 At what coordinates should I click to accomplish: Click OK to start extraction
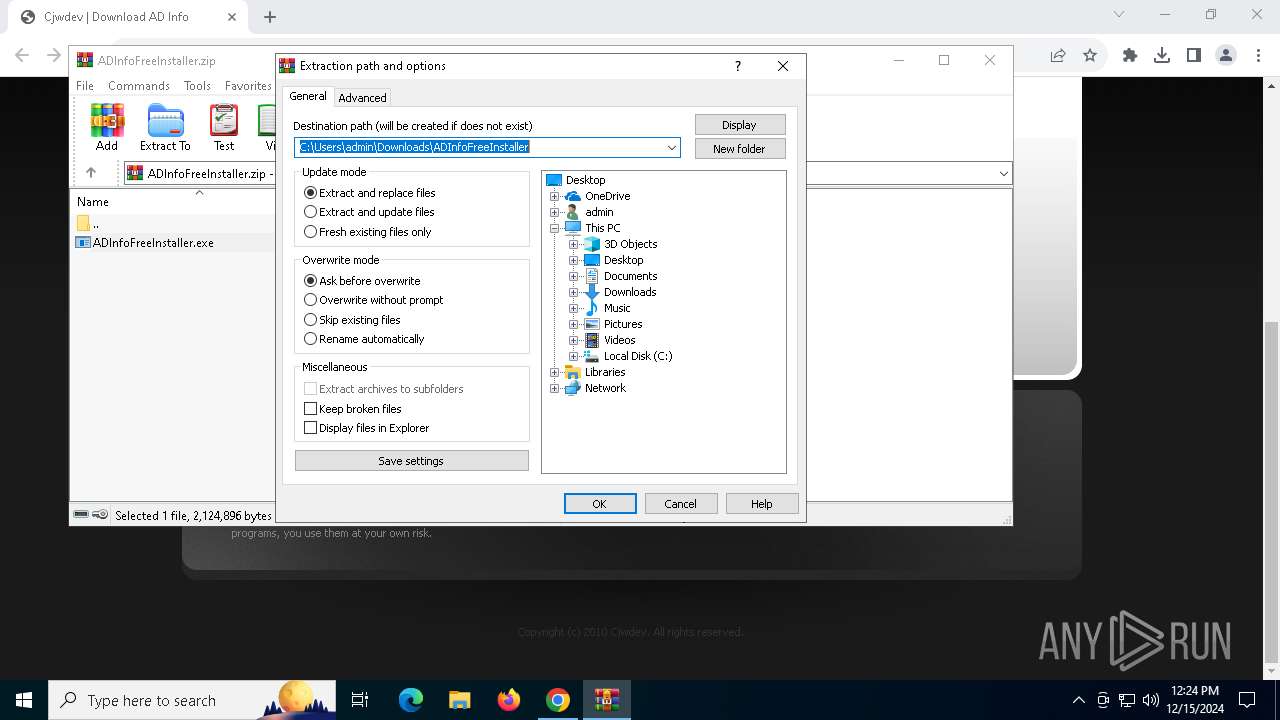pyautogui.click(x=600, y=504)
